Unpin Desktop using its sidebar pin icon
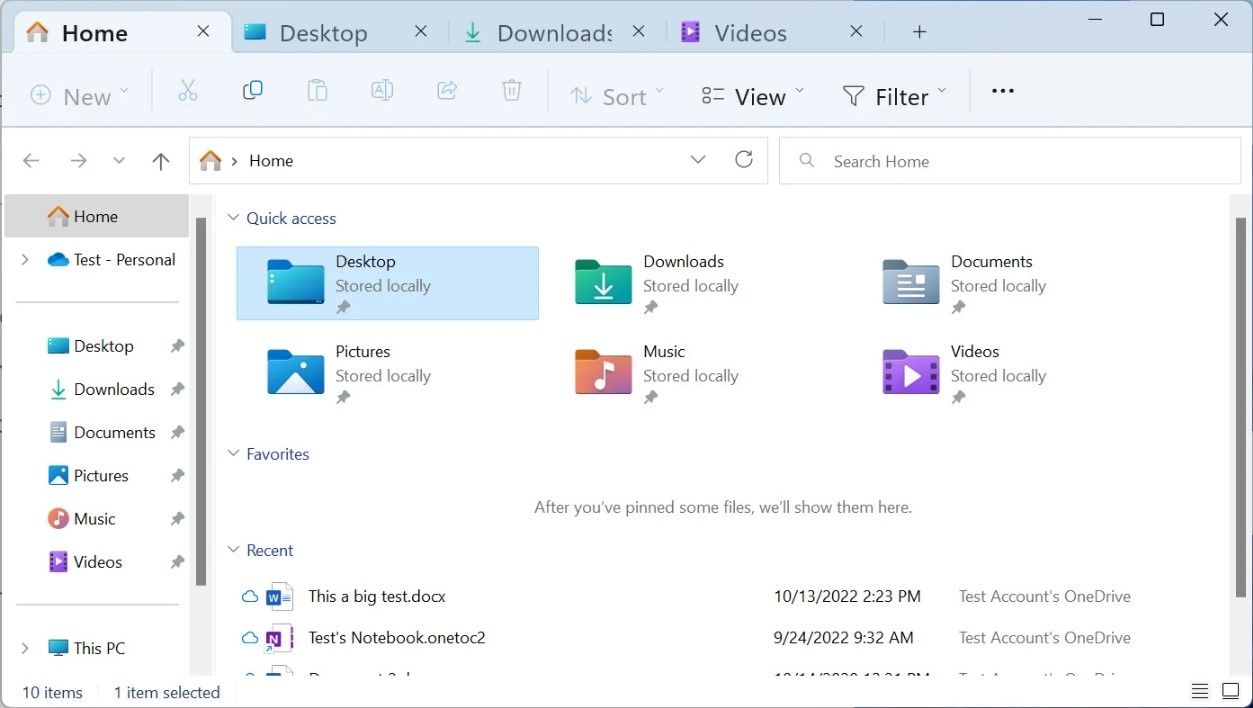The image size is (1253, 708). click(177, 346)
